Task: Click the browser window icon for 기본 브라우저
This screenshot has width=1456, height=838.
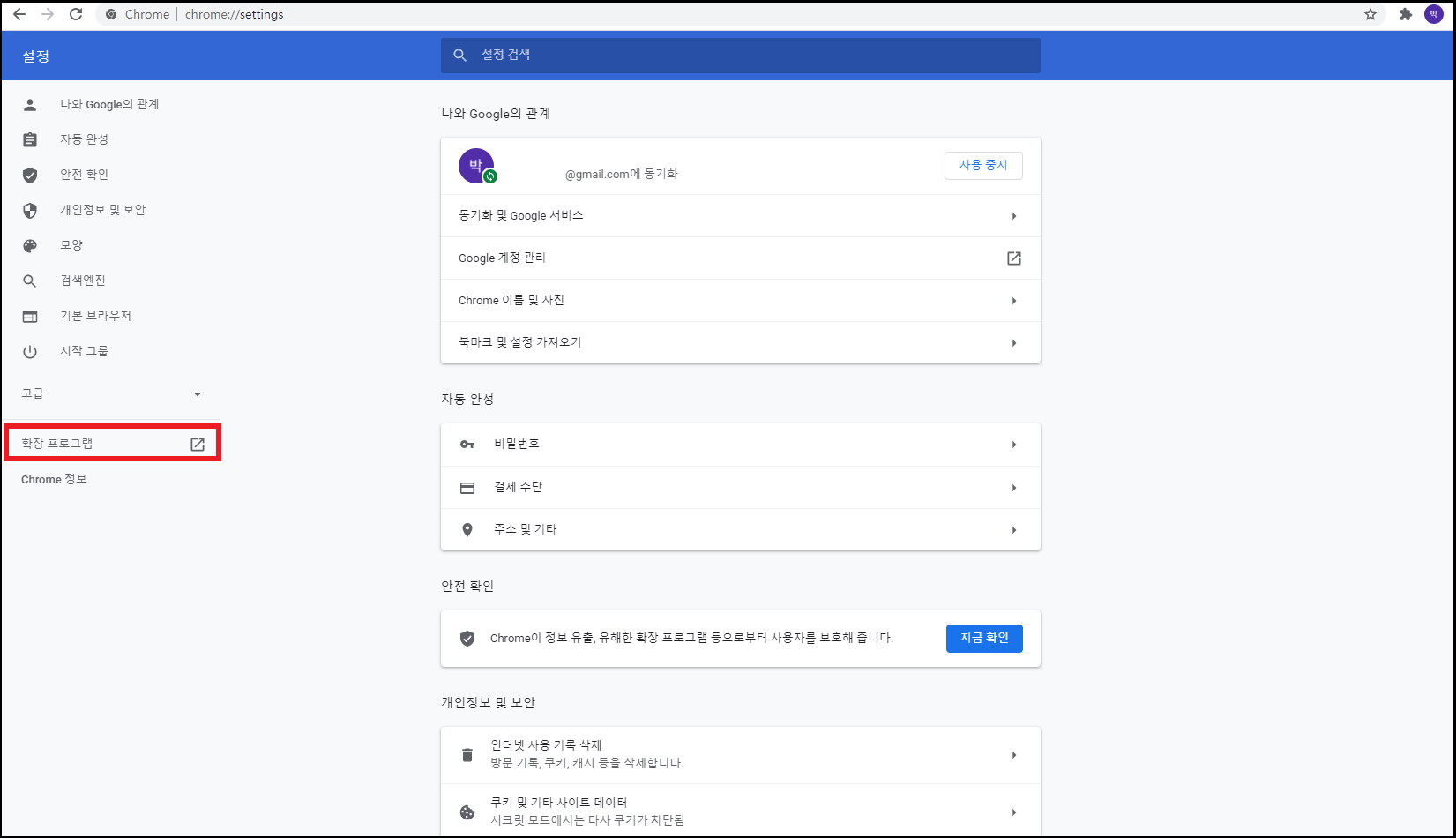Action: click(x=30, y=317)
